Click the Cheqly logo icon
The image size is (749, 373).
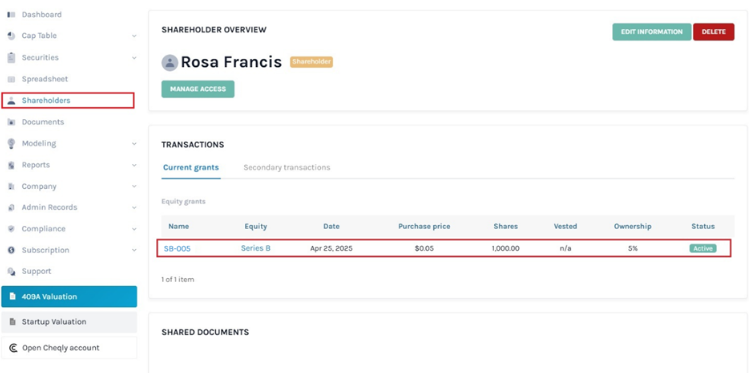pos(13,348)
